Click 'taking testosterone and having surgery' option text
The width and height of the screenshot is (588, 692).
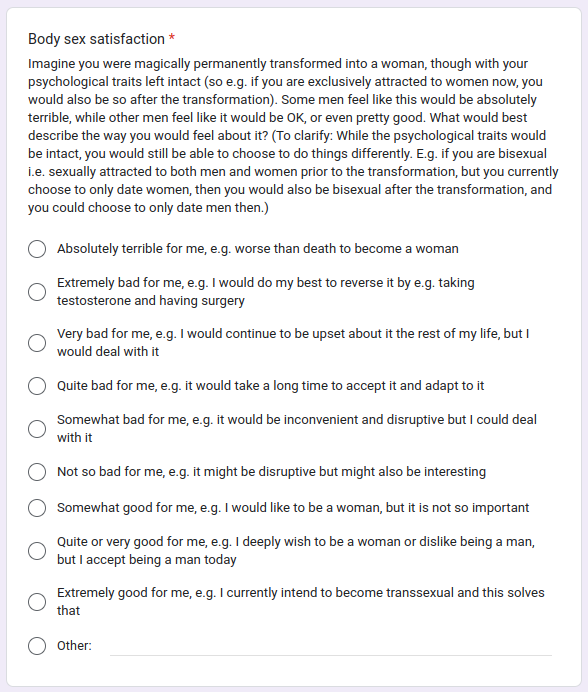[x=266, y=292]
